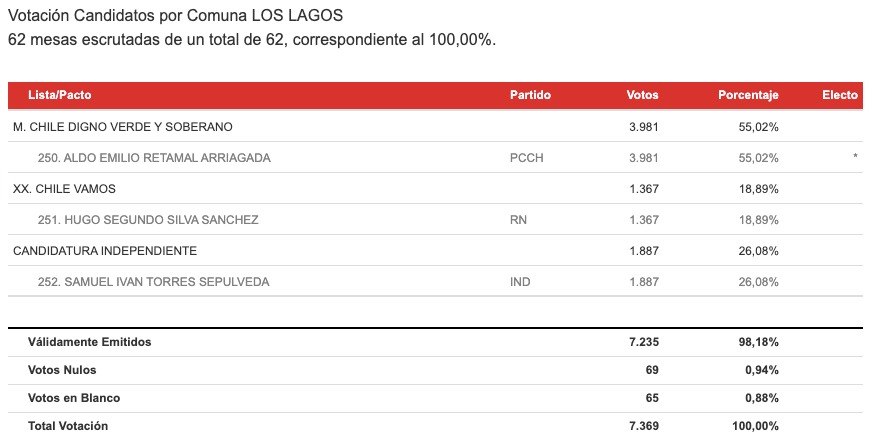The image size is (882, 447).
Task: Click the Electo column header
Action: tap(840, 95)
